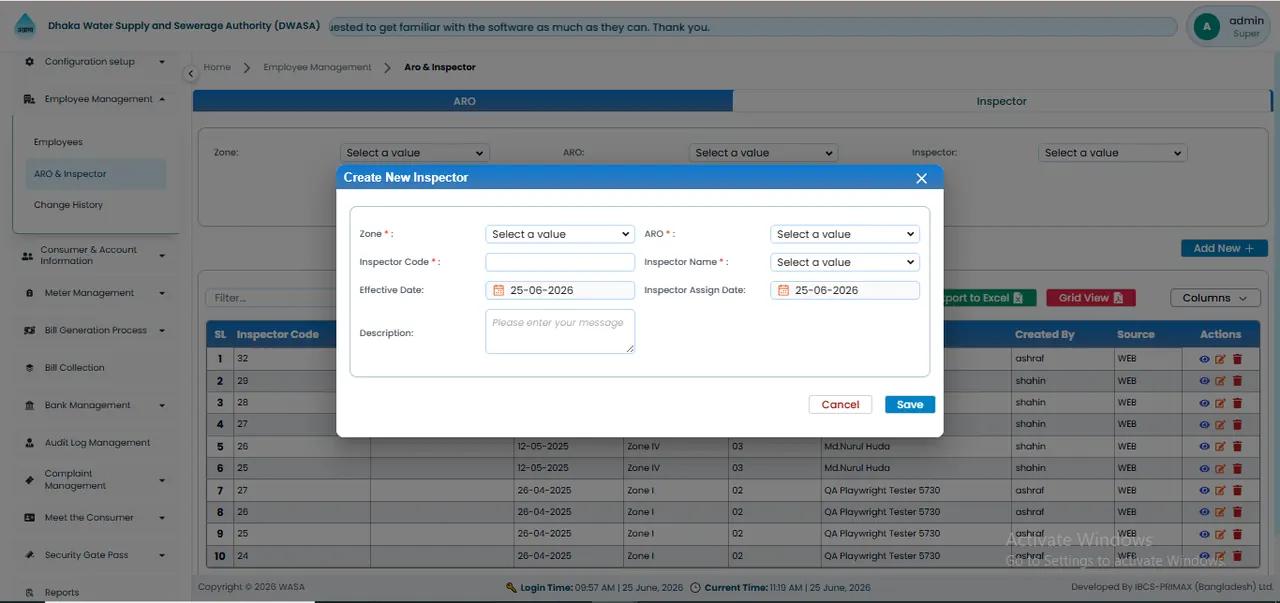Click the Employee Management icon
Screen dimensions: 1280x603
pos(29,99)
